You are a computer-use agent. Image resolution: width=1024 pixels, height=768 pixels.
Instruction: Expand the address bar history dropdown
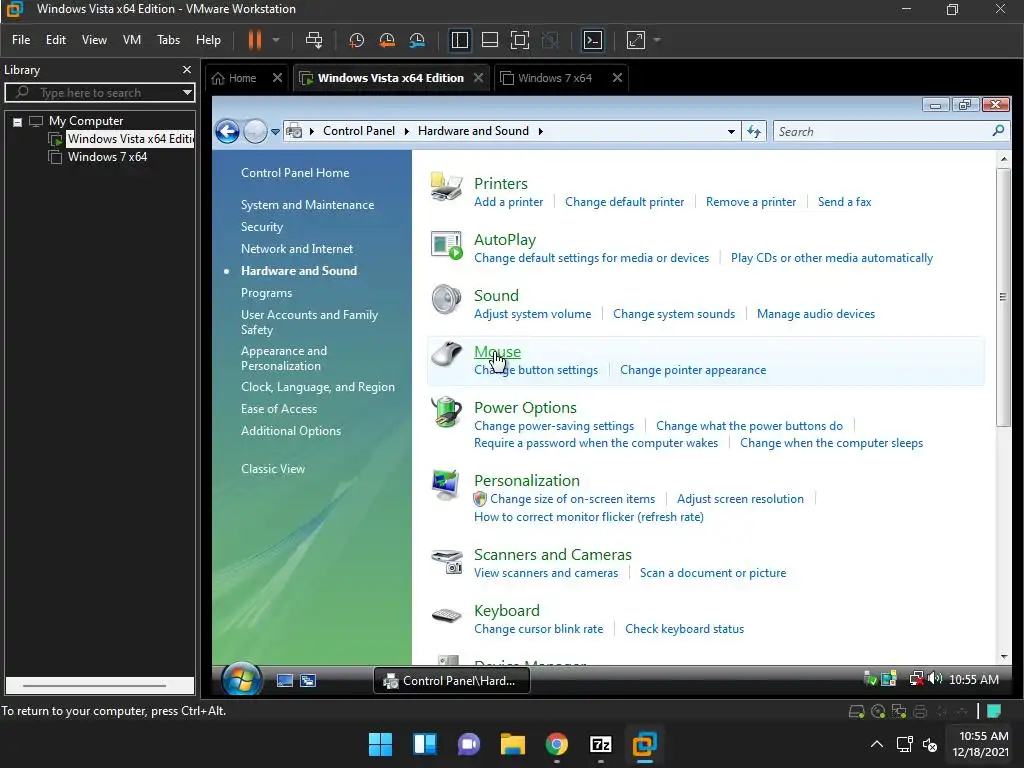point(731,131)
